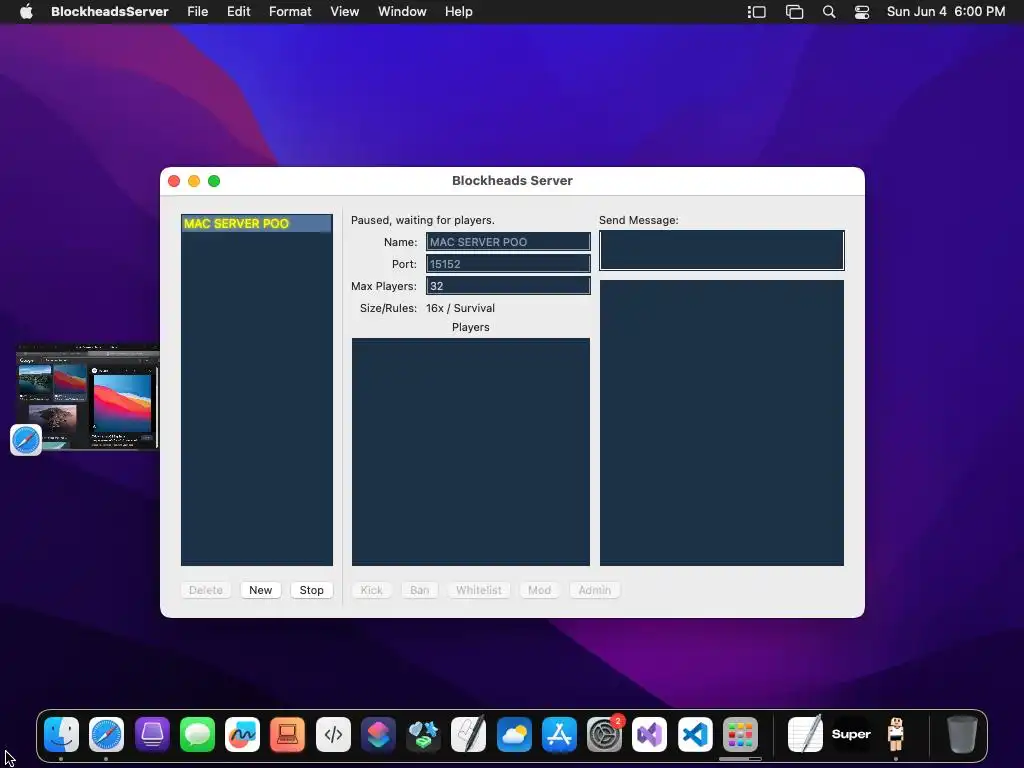The image size is (1024, 768).
Task: Click Stage Manager menu bar icon
Action: (x=756, y=12)
